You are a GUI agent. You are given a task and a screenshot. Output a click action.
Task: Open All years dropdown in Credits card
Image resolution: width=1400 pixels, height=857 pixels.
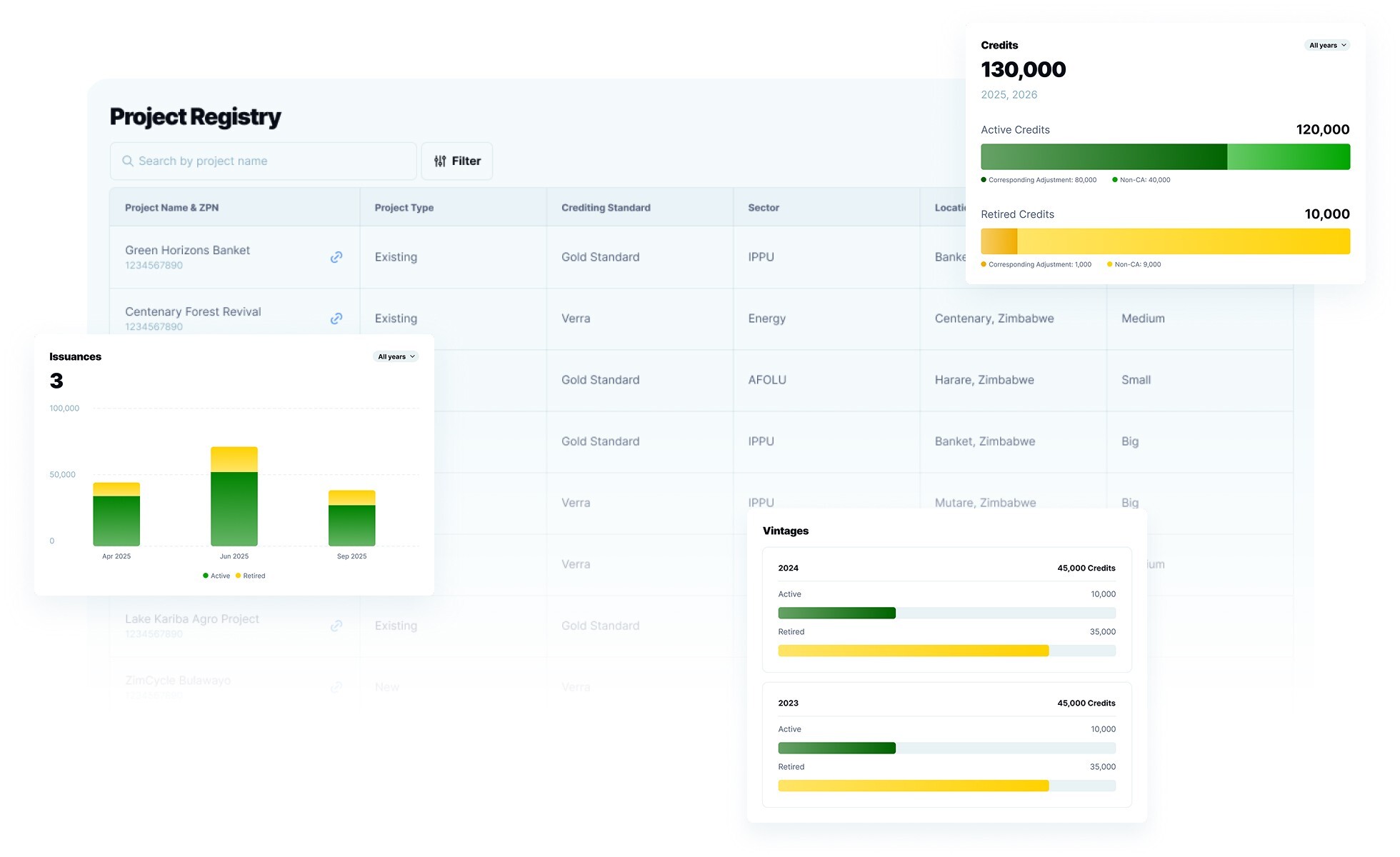pos(1327,45)
